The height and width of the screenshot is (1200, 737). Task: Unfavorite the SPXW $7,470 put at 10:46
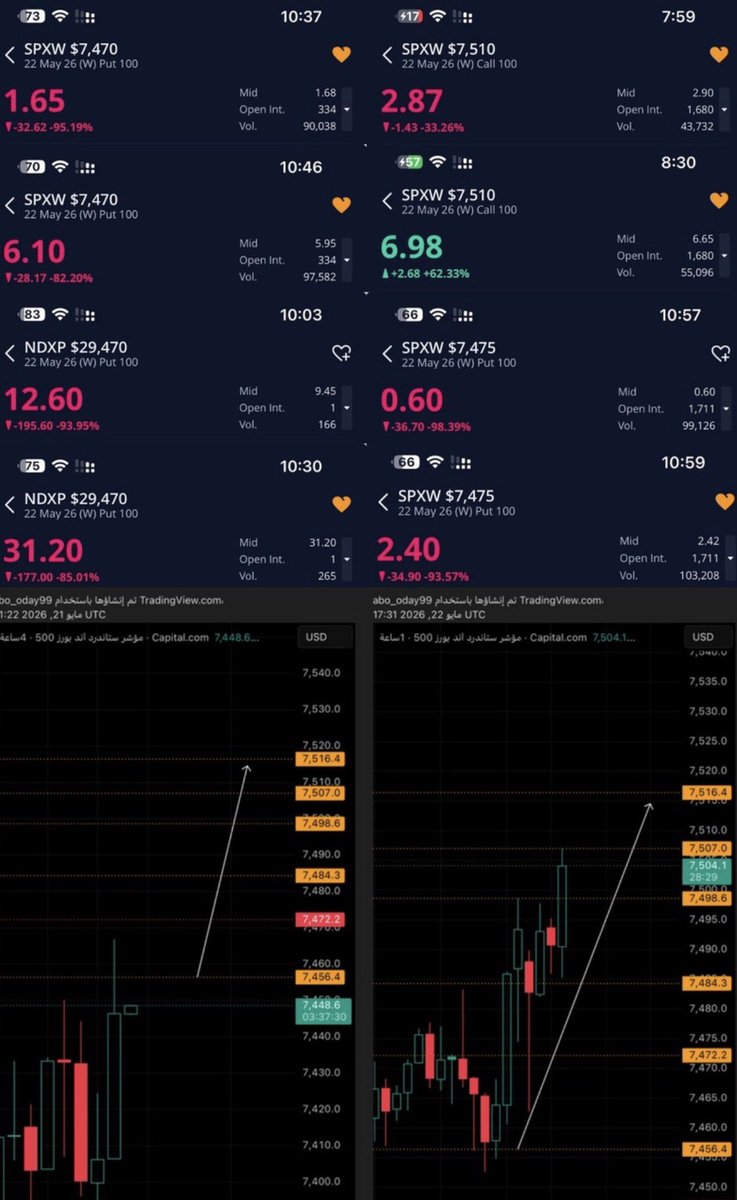[x=341, y=205]
